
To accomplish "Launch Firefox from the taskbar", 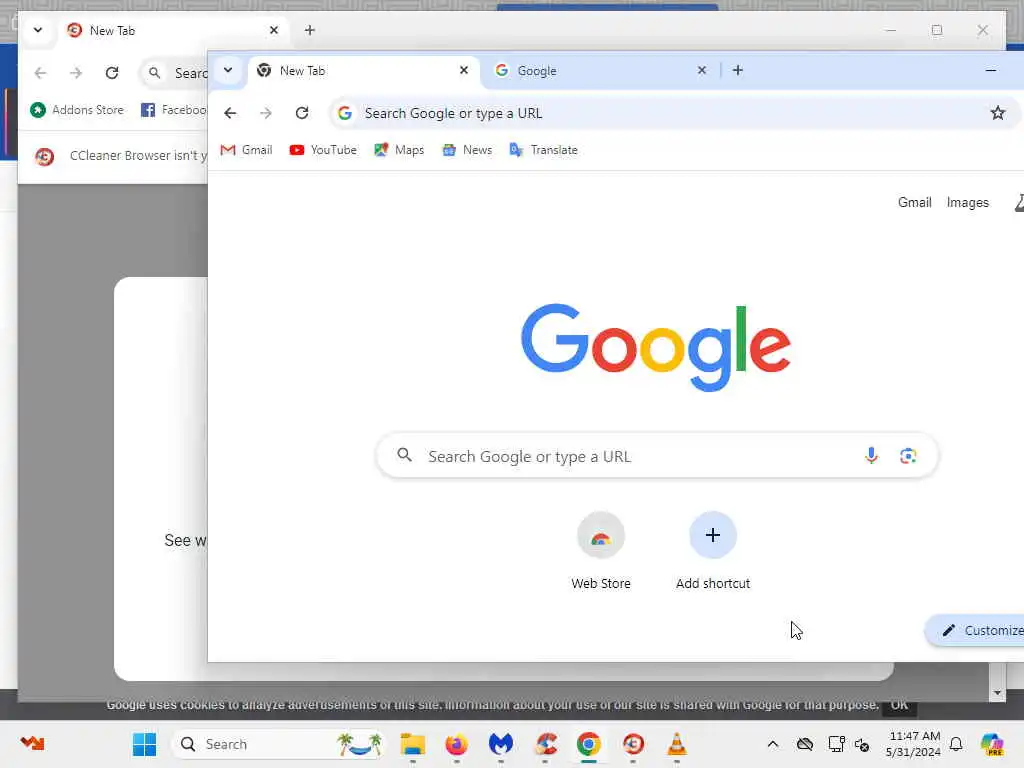I will [x=456, y=744].
